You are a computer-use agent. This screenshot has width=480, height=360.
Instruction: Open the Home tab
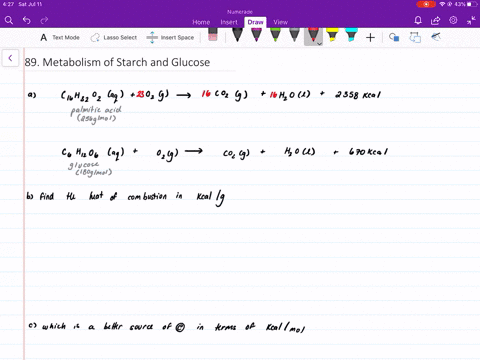pos(201,22)
